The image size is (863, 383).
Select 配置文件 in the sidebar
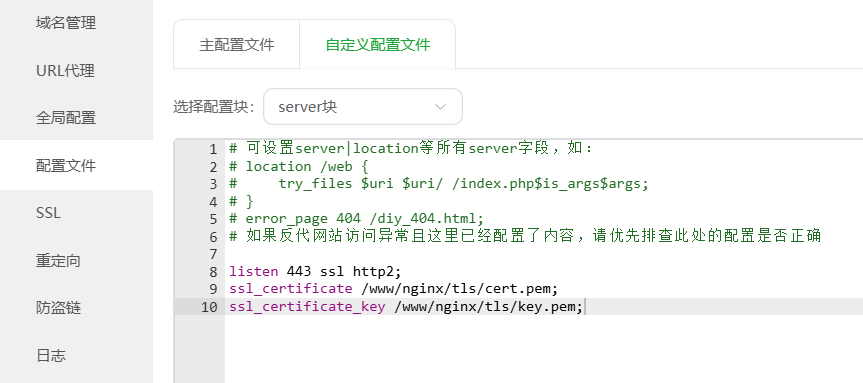click(66, 165)
